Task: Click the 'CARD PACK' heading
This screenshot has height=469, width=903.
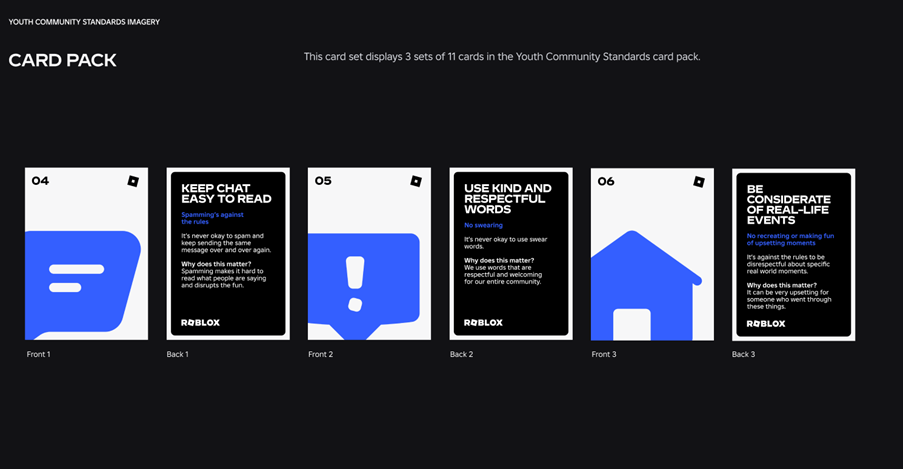Action: point(62,60)
